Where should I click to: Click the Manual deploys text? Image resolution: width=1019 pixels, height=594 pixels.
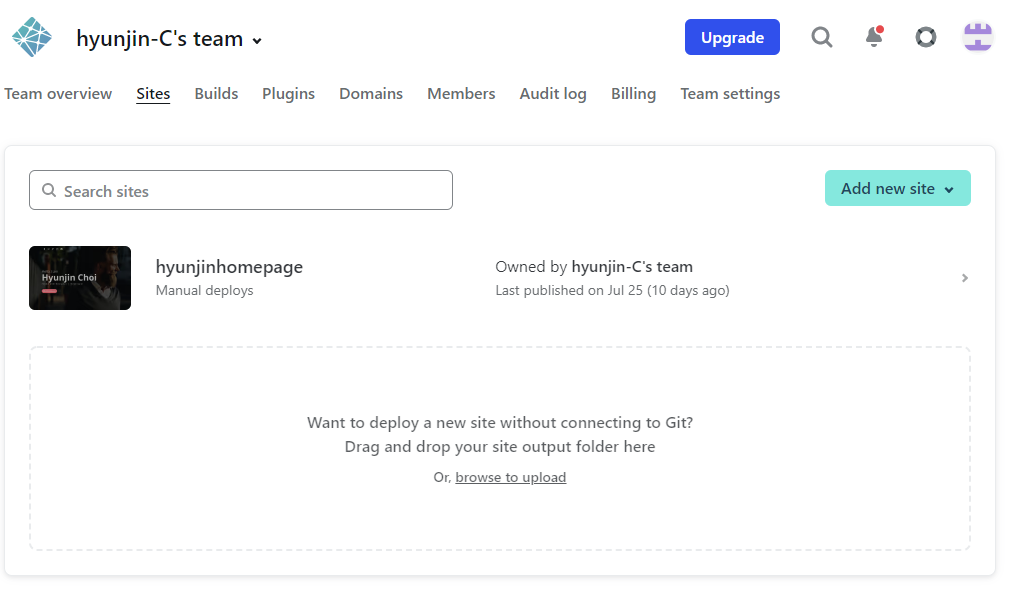coord(205,291)
